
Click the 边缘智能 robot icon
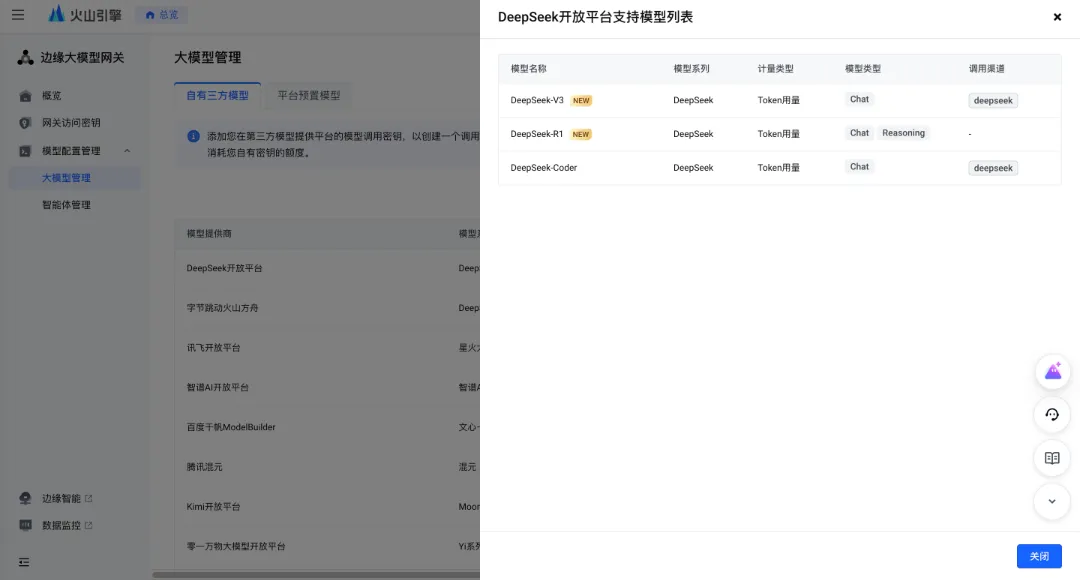pos(25,498)
